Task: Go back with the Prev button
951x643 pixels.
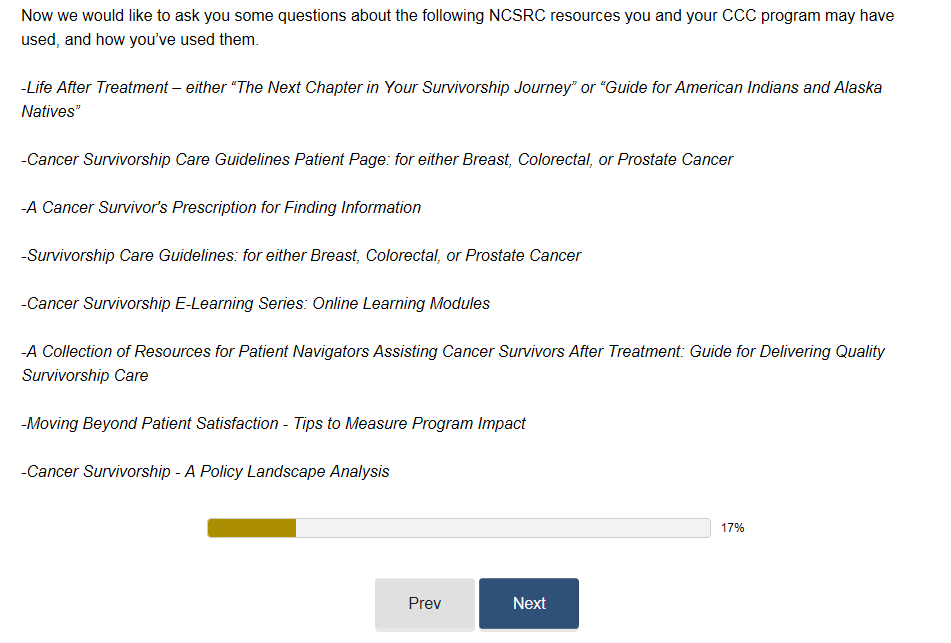Action: point(424,603)
